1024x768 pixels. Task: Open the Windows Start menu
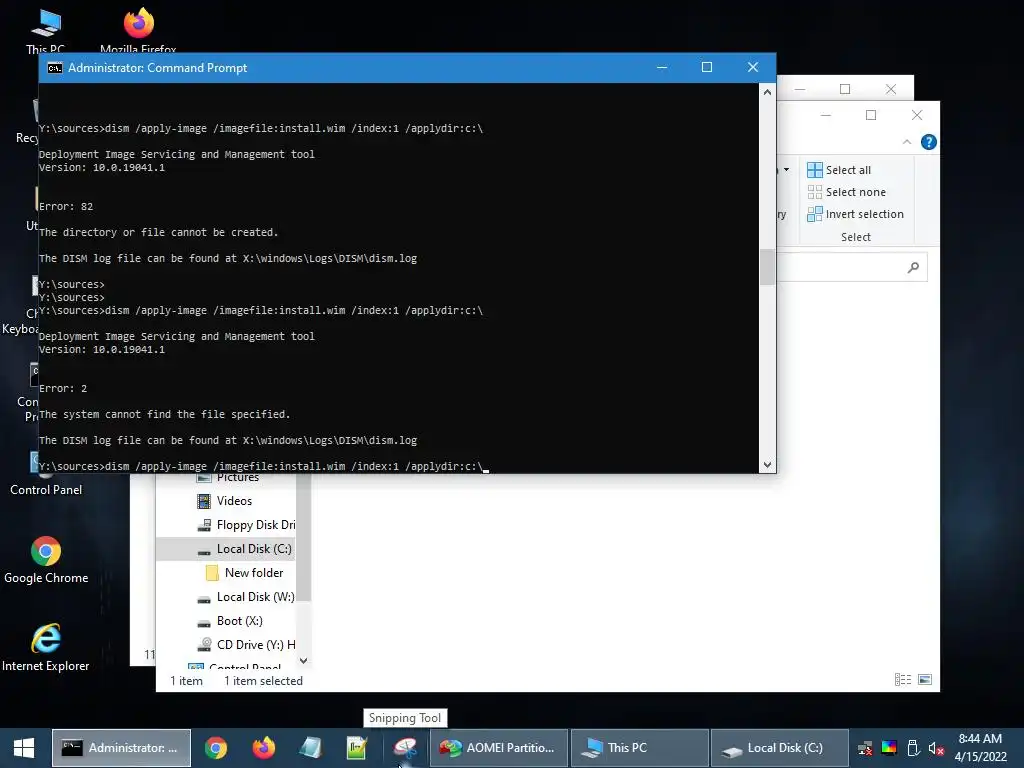[x=24, y=748]
